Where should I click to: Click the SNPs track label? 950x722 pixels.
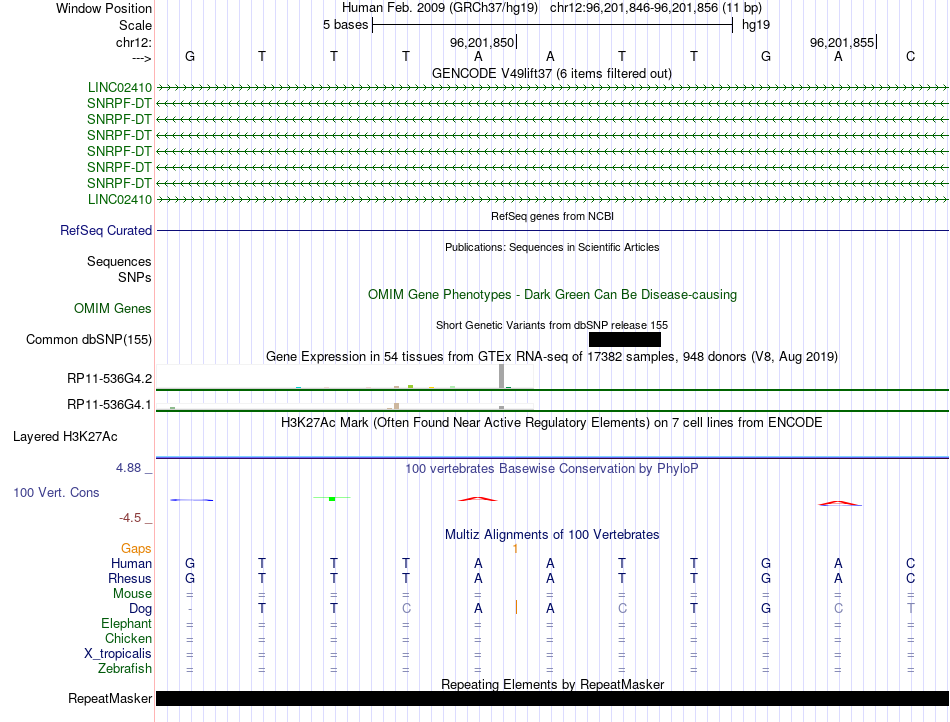(x=135, y=277)
